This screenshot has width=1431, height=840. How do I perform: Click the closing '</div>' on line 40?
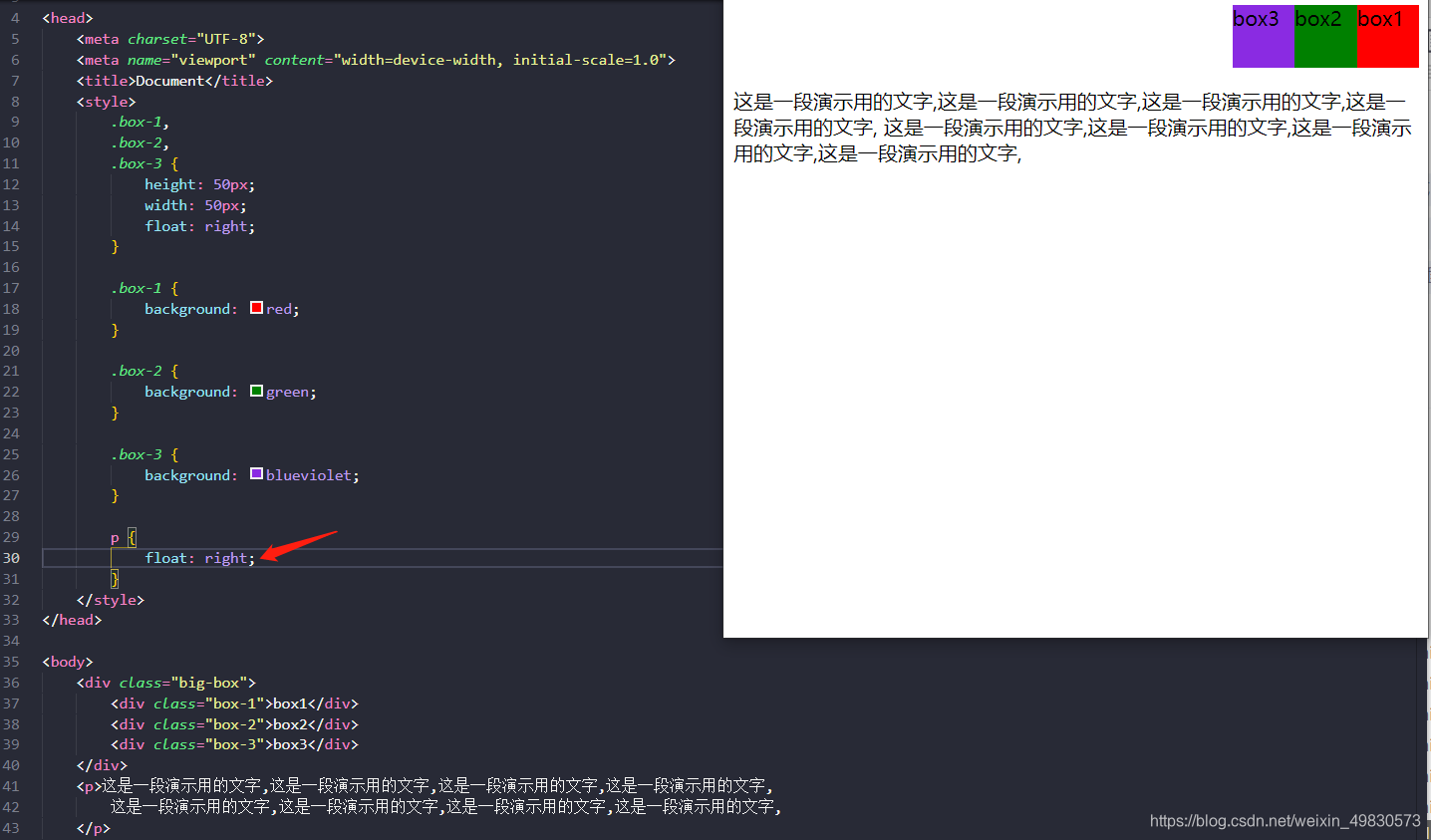pyautogui.click(x=102, y=765)
